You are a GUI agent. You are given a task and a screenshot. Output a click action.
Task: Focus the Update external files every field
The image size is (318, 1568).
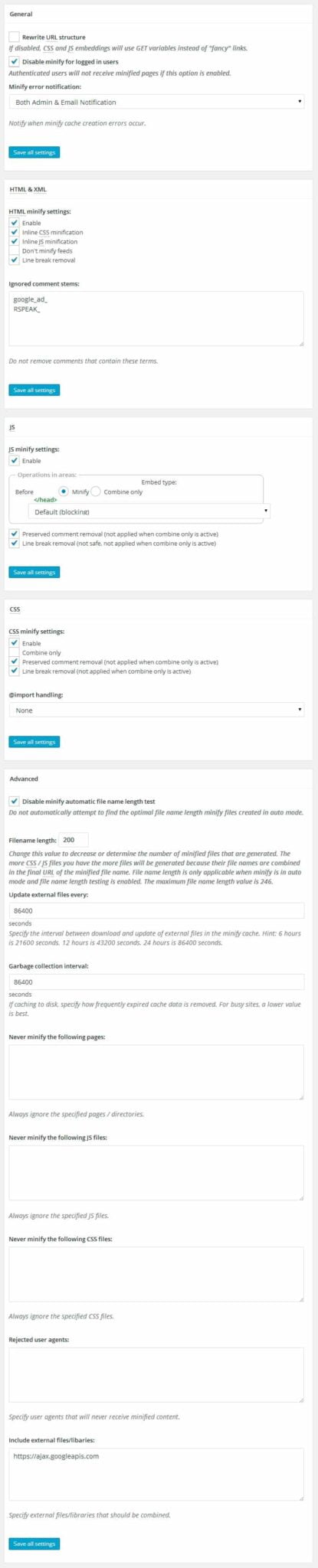157,911
